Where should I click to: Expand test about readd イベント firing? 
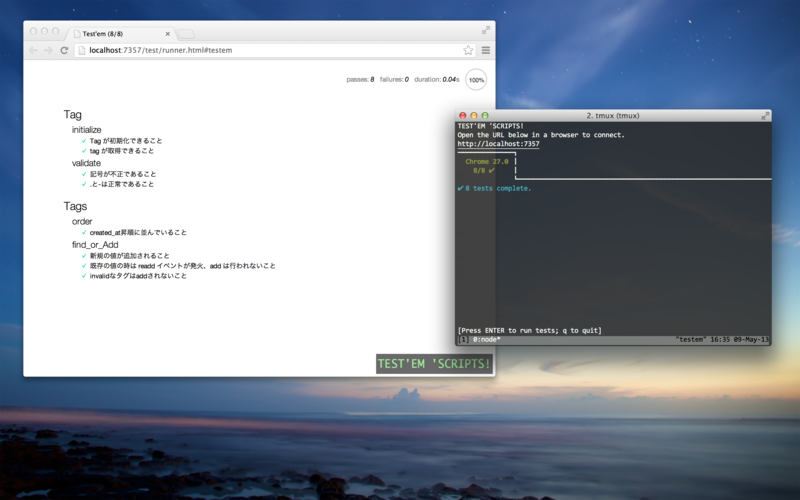click(x=182, y=266)
